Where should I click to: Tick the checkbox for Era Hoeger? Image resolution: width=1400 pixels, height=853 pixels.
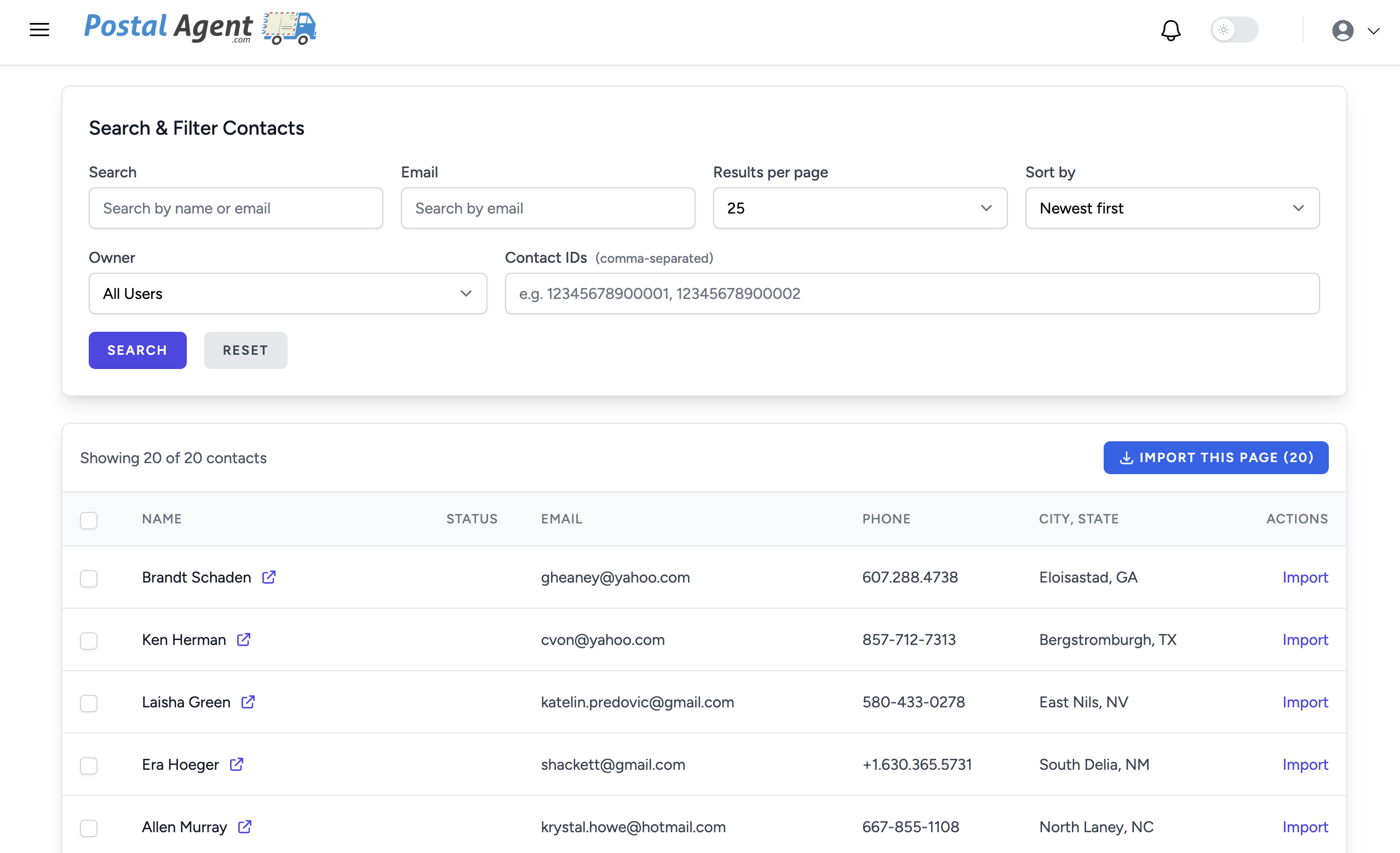[89, 765]
